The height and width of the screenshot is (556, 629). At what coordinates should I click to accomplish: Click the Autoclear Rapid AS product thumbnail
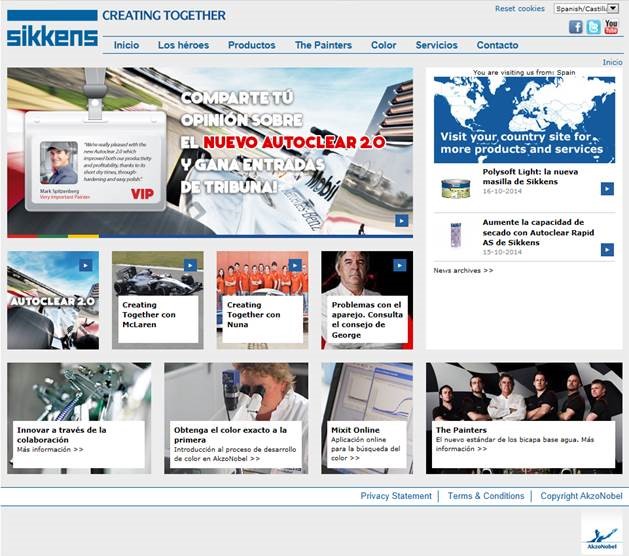(455, 235)
